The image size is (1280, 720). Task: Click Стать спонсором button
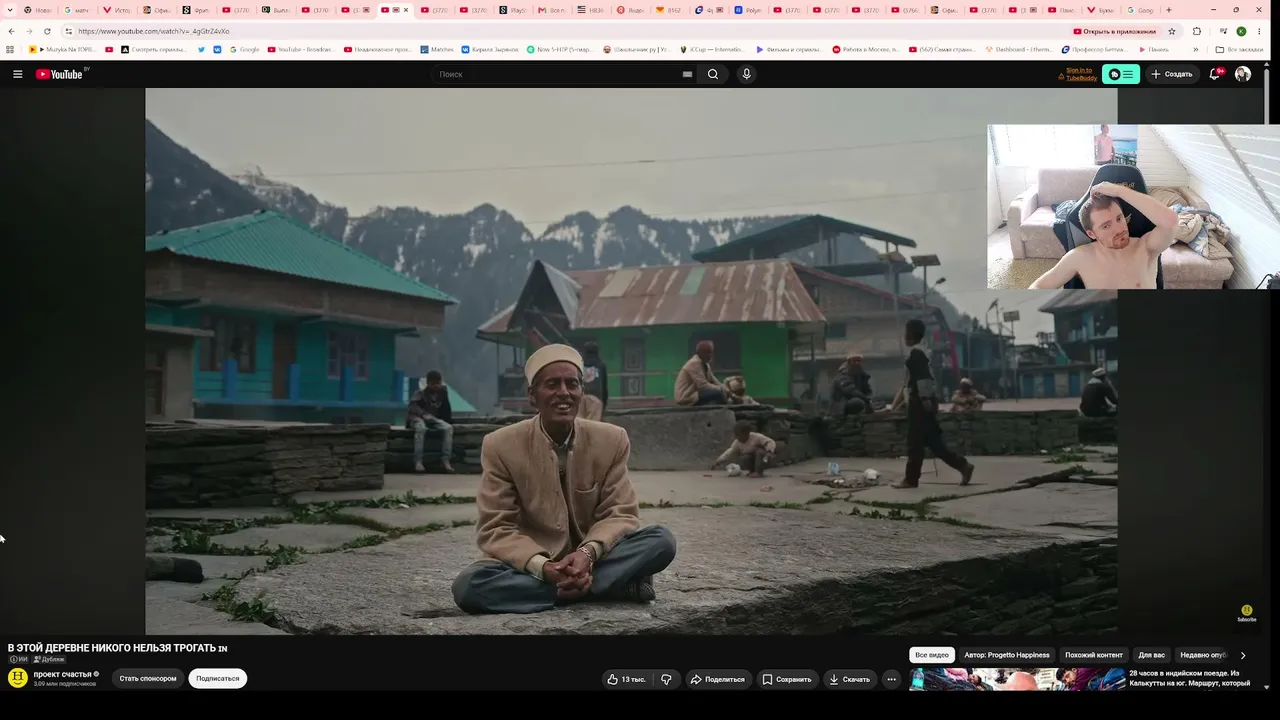(148, 678)
